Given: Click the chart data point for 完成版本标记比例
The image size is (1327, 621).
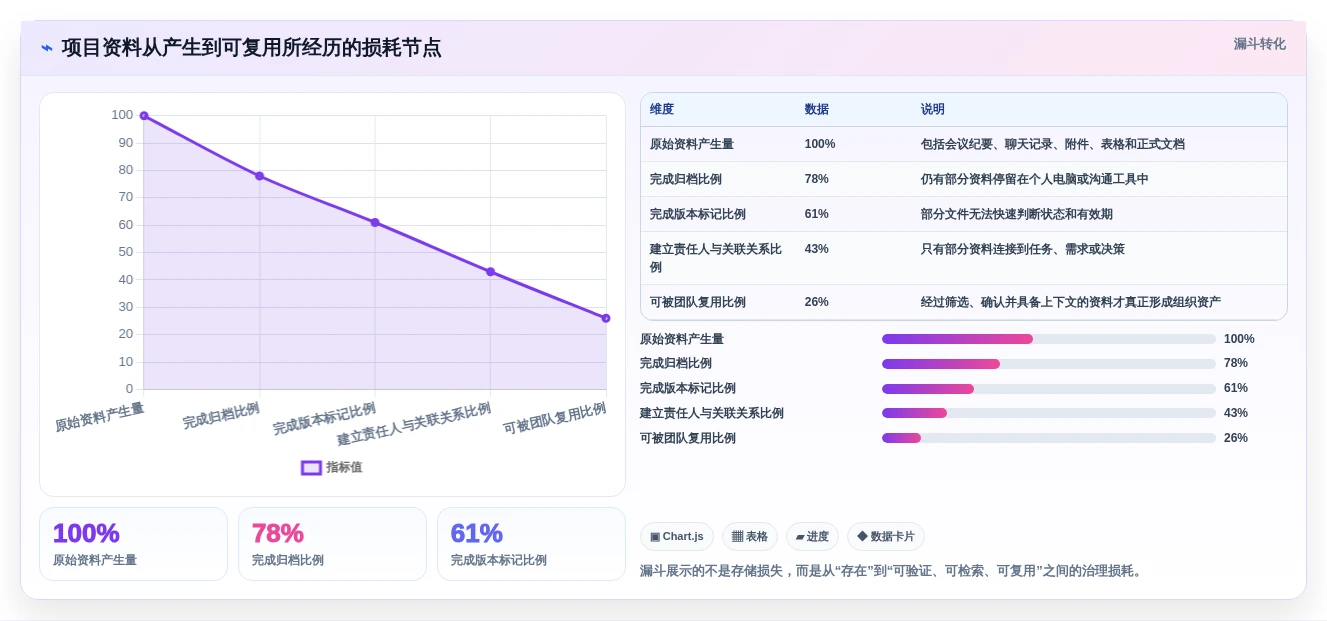Looking at the screenshot, I should pyautogui.click(x=375, y=222).
